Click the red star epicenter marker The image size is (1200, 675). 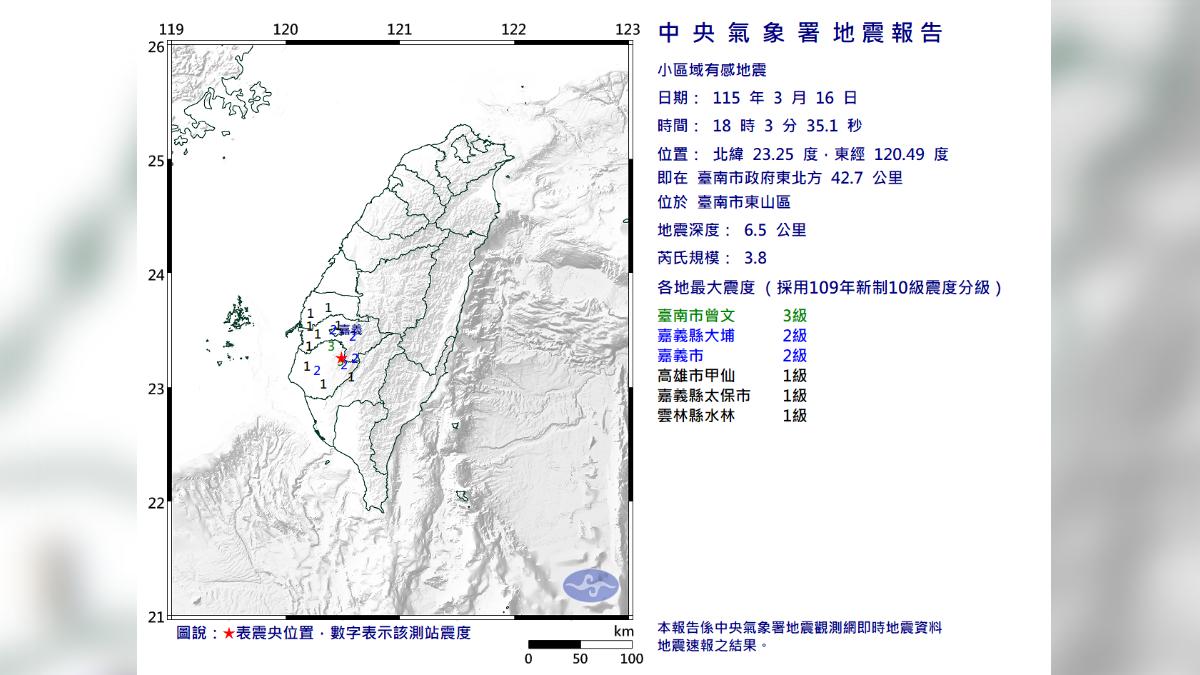(x=342, y=358)
